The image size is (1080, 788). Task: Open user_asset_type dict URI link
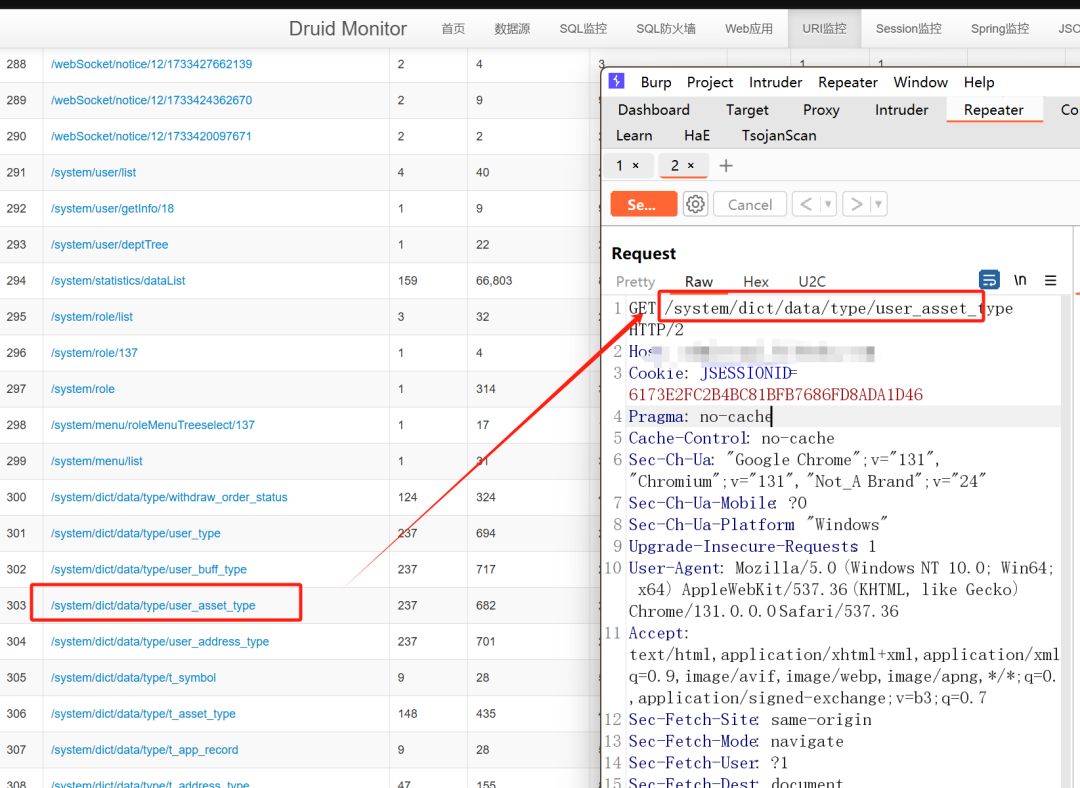153,605
